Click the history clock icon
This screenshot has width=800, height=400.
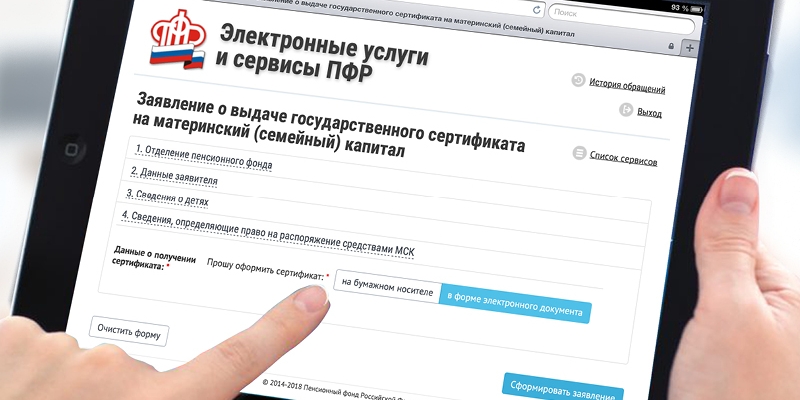pos(578,80)
